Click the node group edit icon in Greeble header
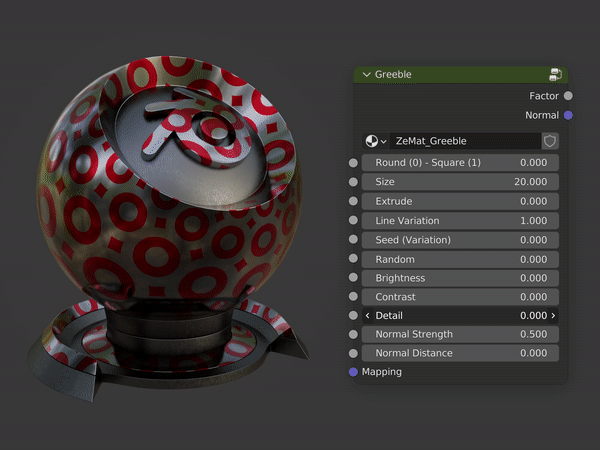Viewport: 600px width, 450px height. click(x=555, y=75)
